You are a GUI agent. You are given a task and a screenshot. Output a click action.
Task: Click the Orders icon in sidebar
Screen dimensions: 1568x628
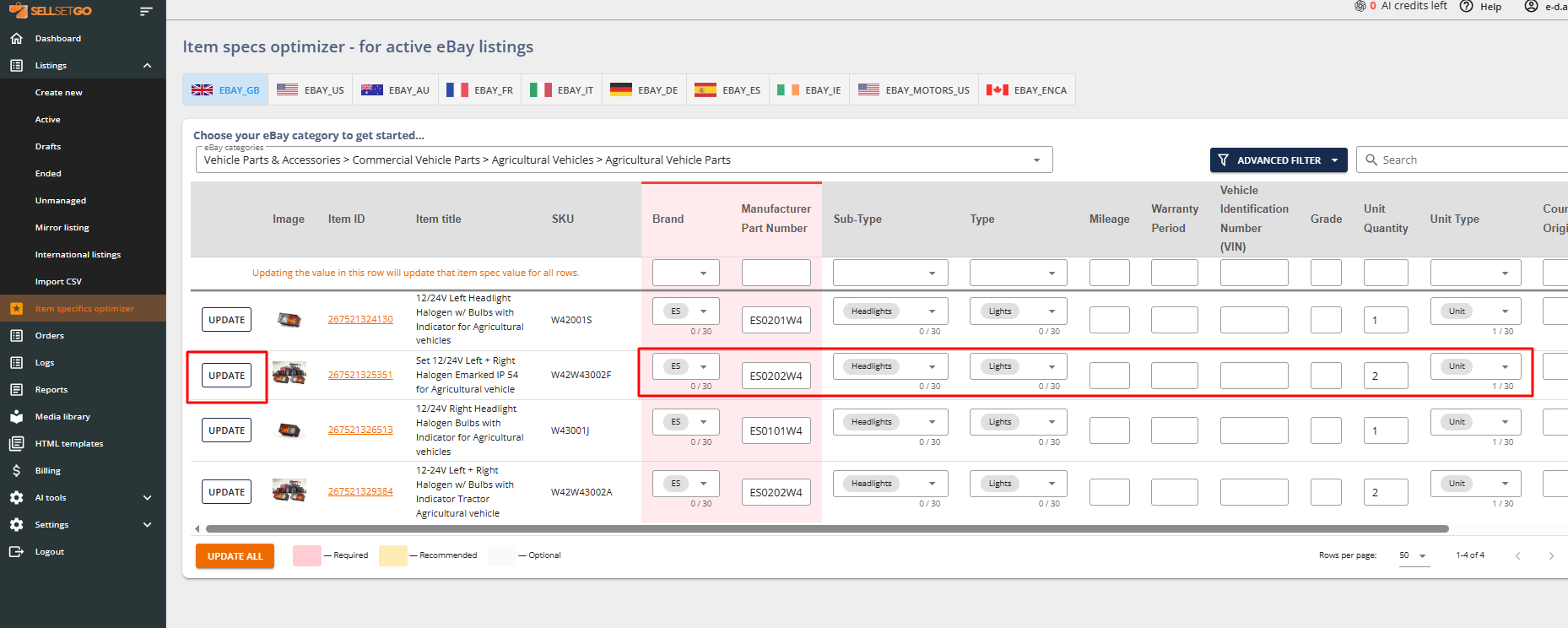[16, 336]
